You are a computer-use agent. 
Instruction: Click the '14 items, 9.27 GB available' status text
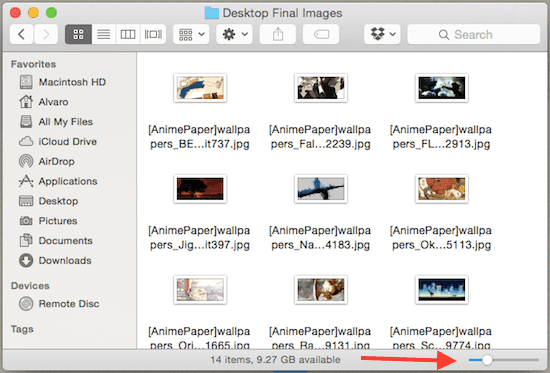(x=275, y=360)
